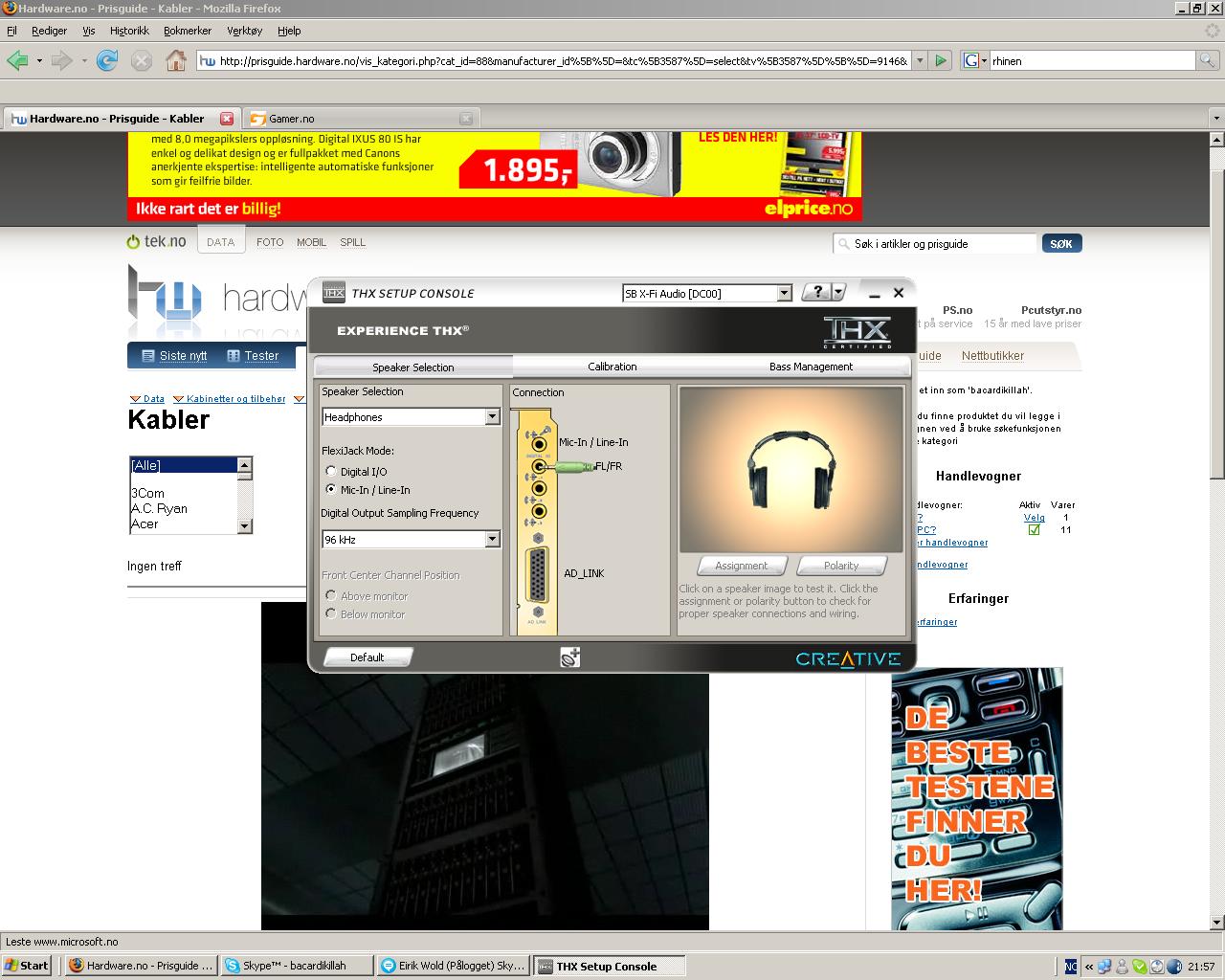Viewport: 1225px width, 980px height.
Task: Switch to Skype bacardikillah taskbar item
Action: 296,966
